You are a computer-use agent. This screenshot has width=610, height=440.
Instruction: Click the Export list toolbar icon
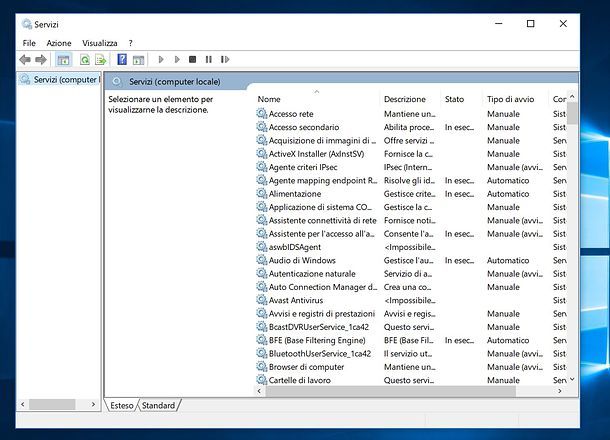coord(100,60)
